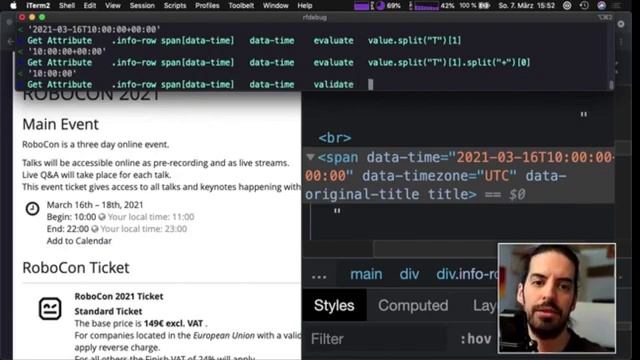The image size is (640, 360).
Task: Click the terminal scrollbar
Action: (611, 84)
